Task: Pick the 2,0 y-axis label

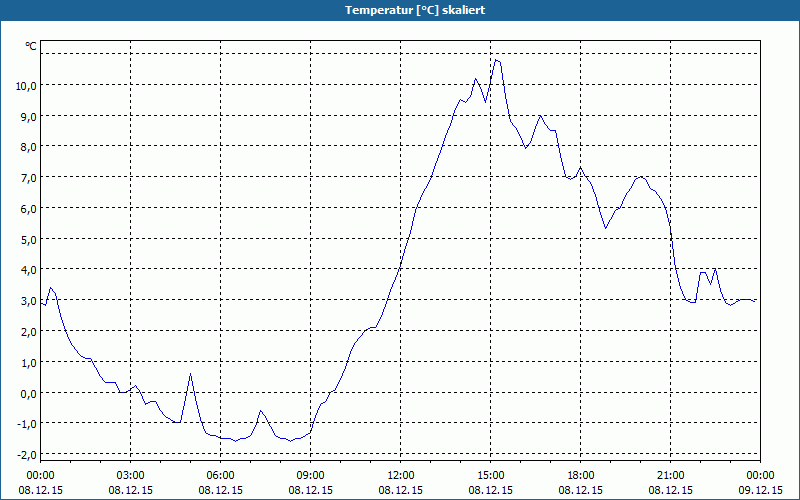Action: click(x=29, y=332)
